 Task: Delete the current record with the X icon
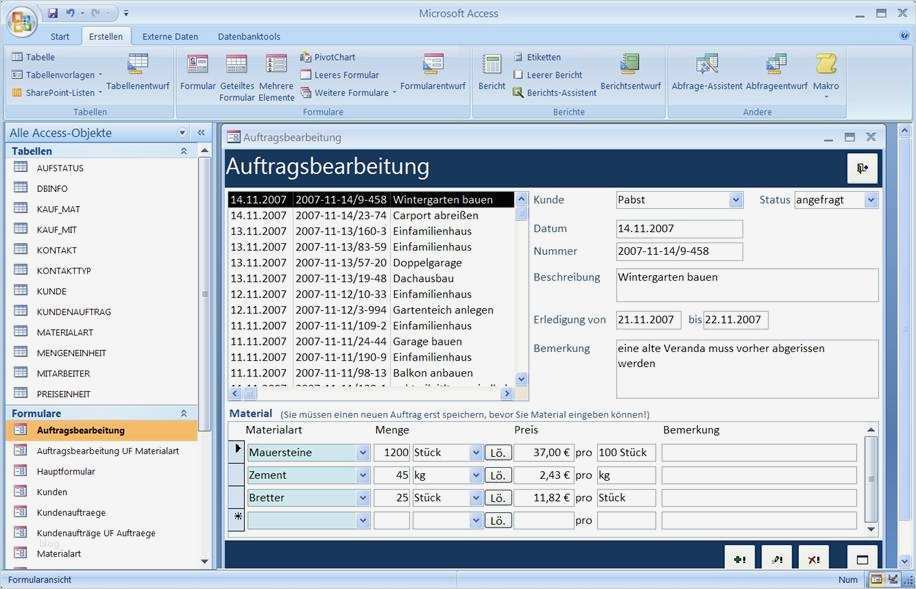tap(813, 558)
